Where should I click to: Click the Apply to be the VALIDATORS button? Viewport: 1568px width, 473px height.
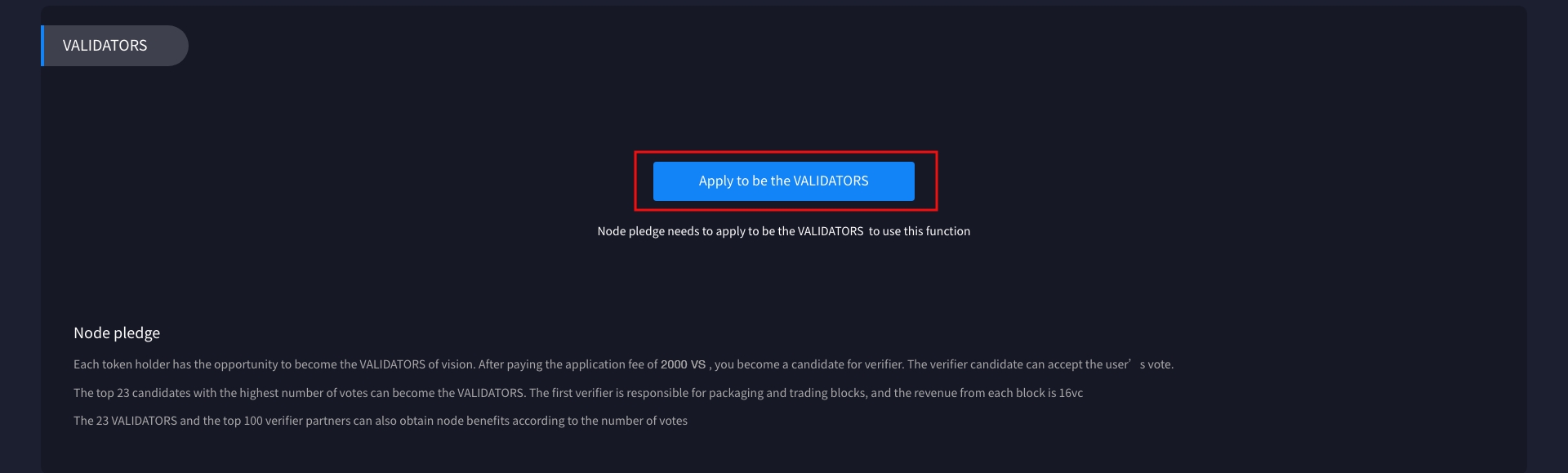pos(783,181)
